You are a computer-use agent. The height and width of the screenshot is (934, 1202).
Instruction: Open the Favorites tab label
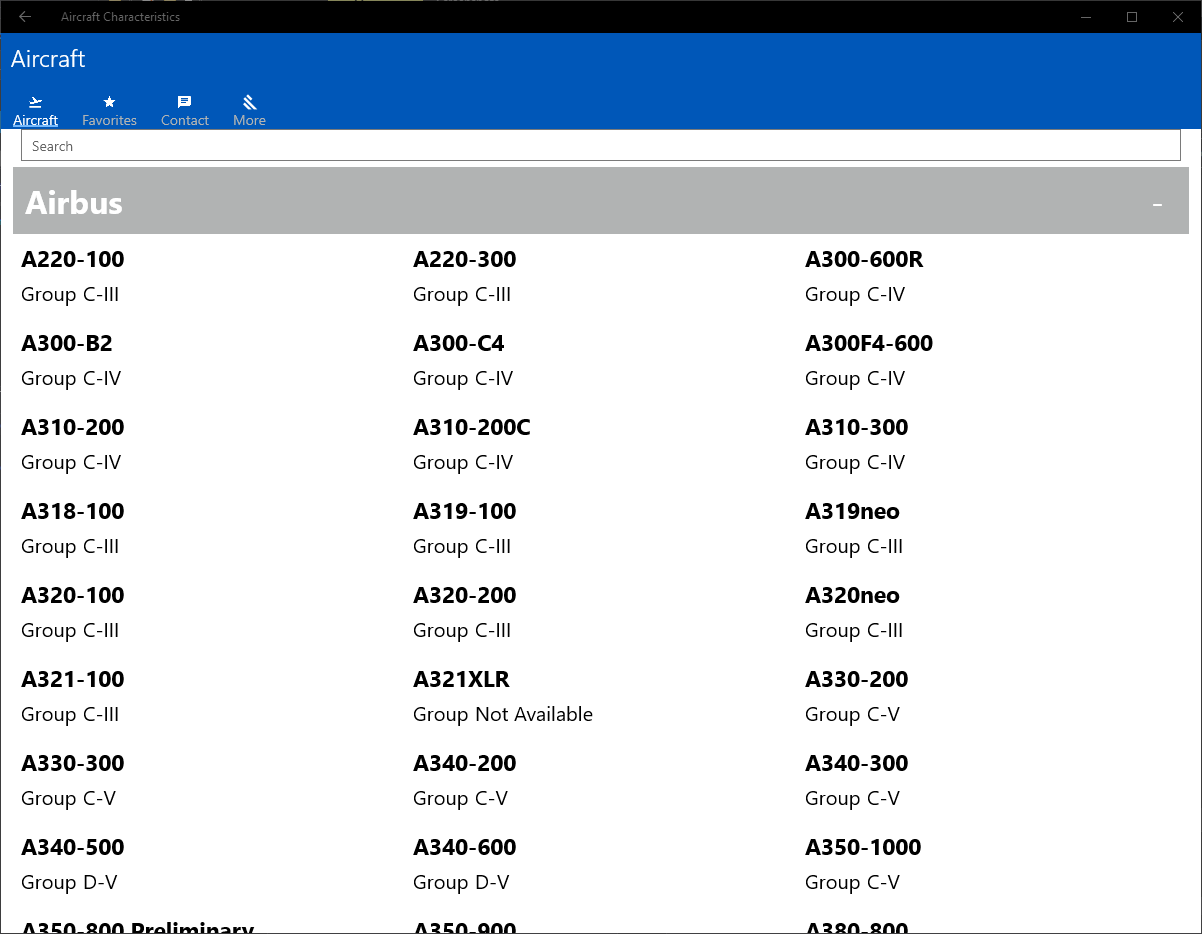[109, 120]
